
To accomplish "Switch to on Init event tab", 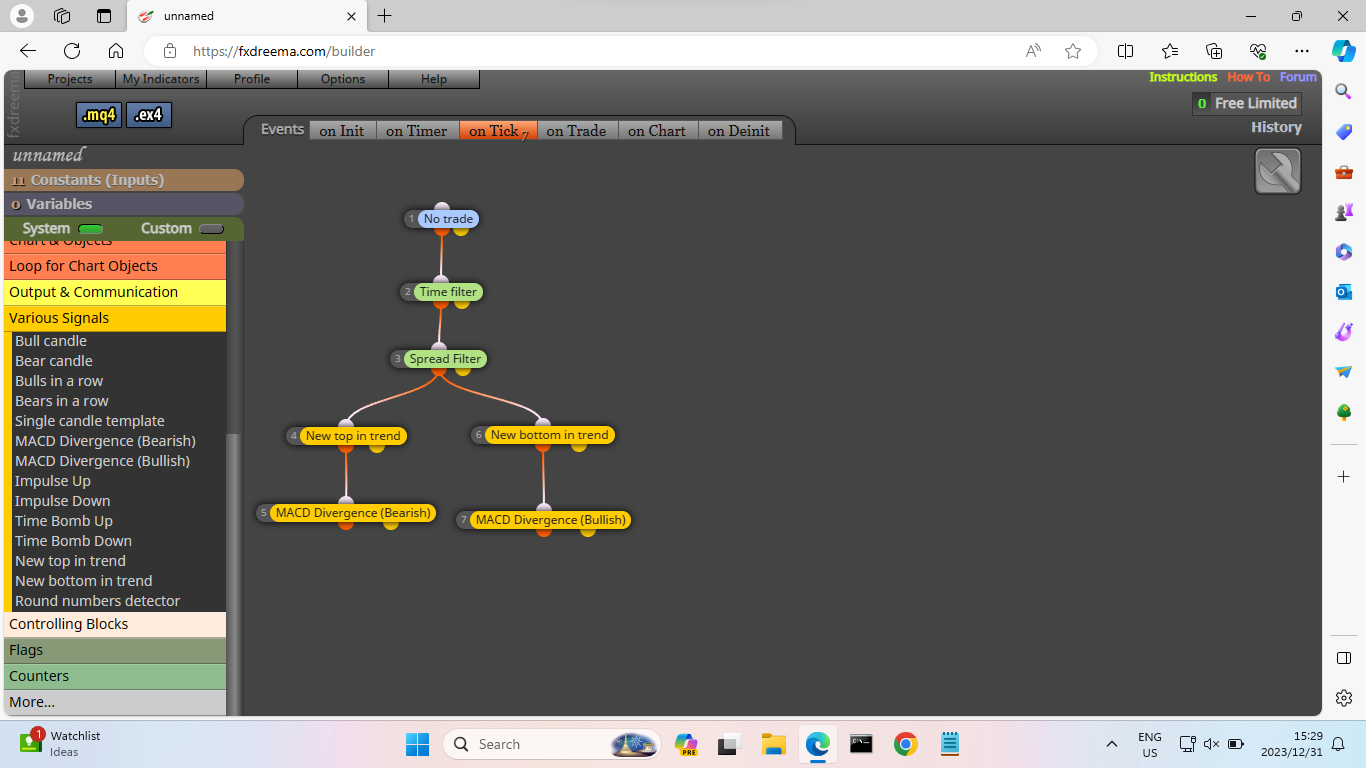I will (x=342, y=131).
